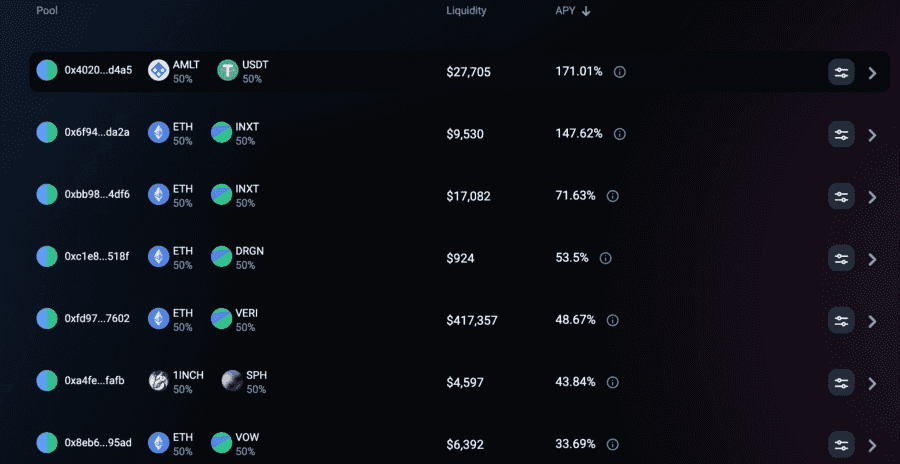Screen dimensions: 900x464
Task: Expand the AMLT/USDT pool row chevron
Action: [x=872, y=73]
